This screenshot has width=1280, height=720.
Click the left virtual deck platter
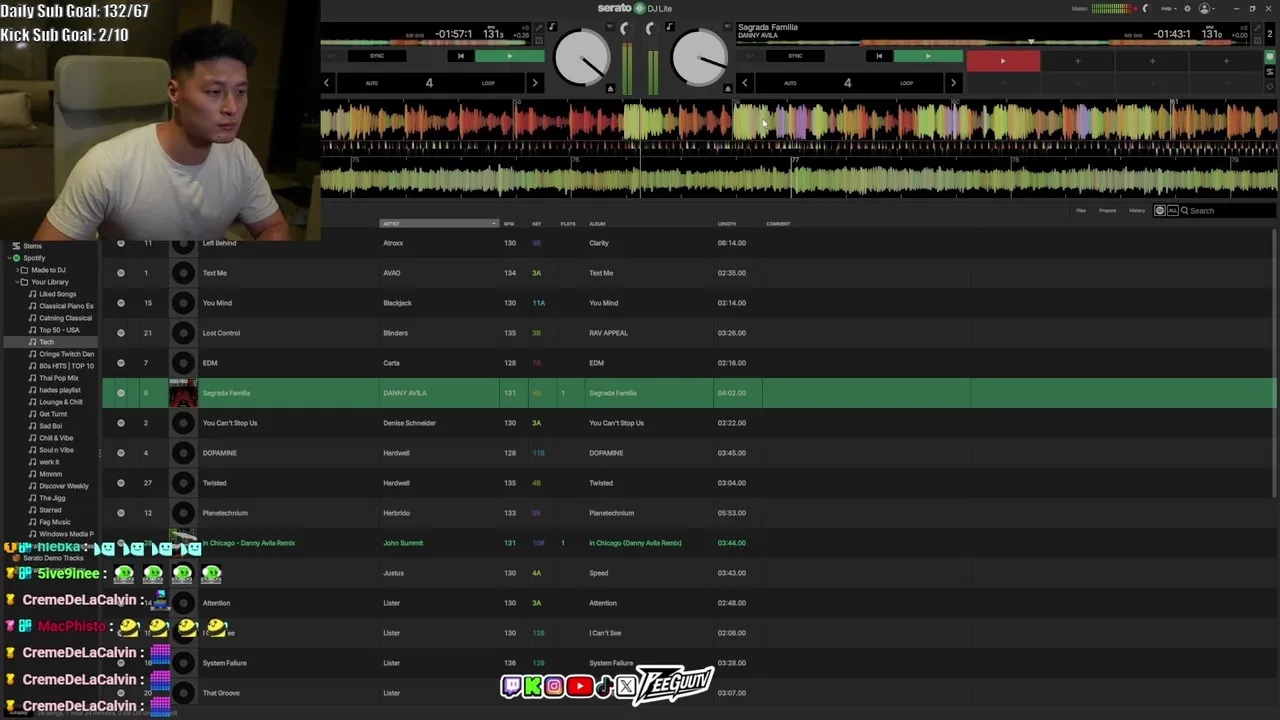click(x=582, y=57)
